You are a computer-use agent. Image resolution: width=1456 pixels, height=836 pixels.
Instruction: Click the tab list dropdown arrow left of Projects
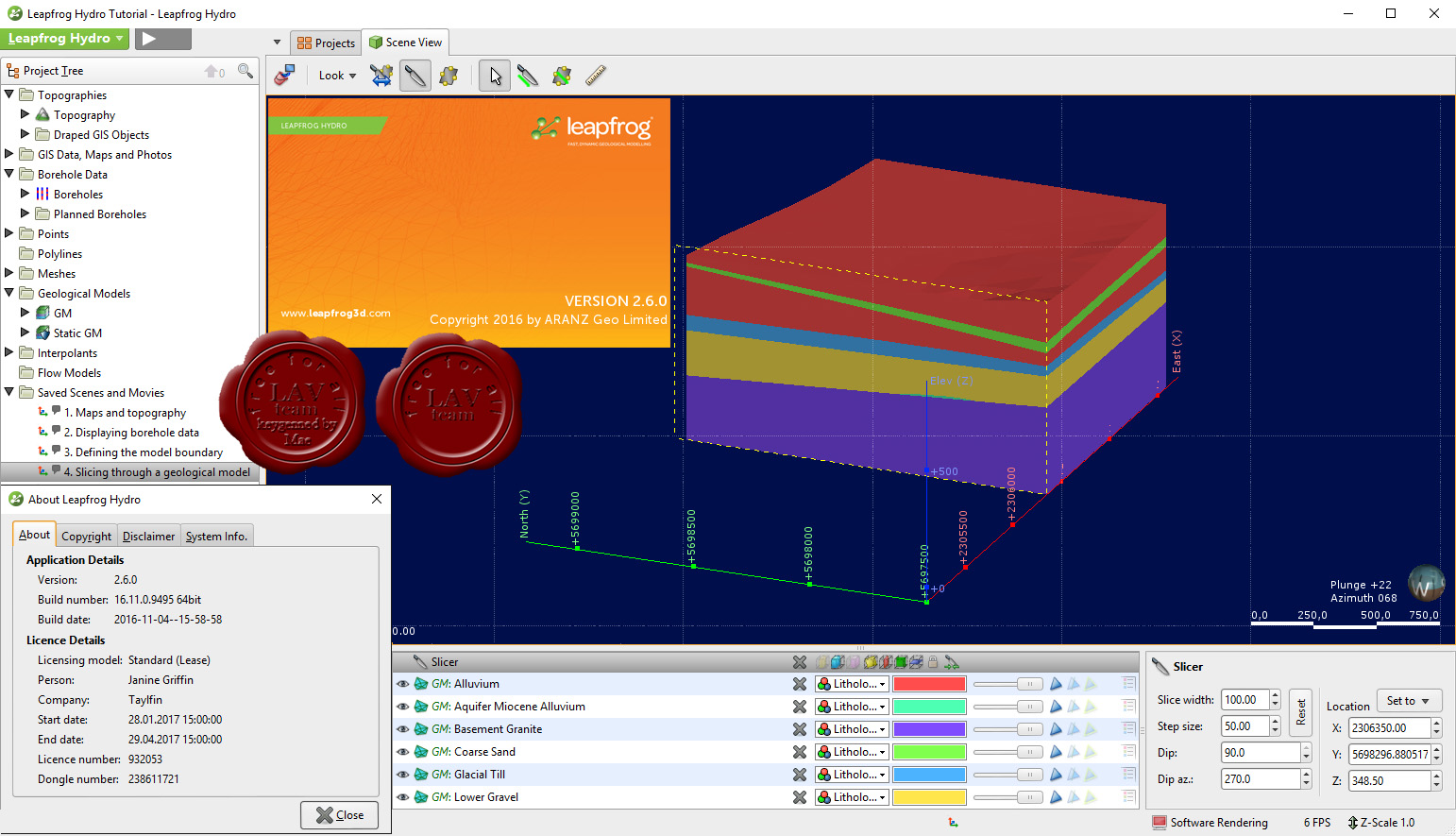point(277,43)
